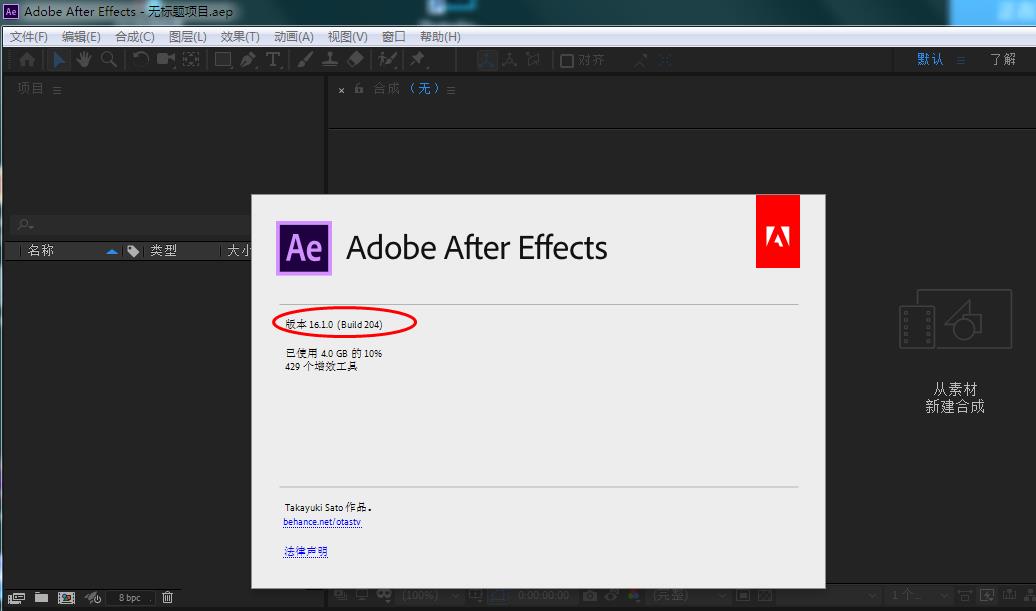Click the Adobe After Effects title in dialog
Screen dimensions: 1036x611
pyautogui.click(x=476, y=248)
